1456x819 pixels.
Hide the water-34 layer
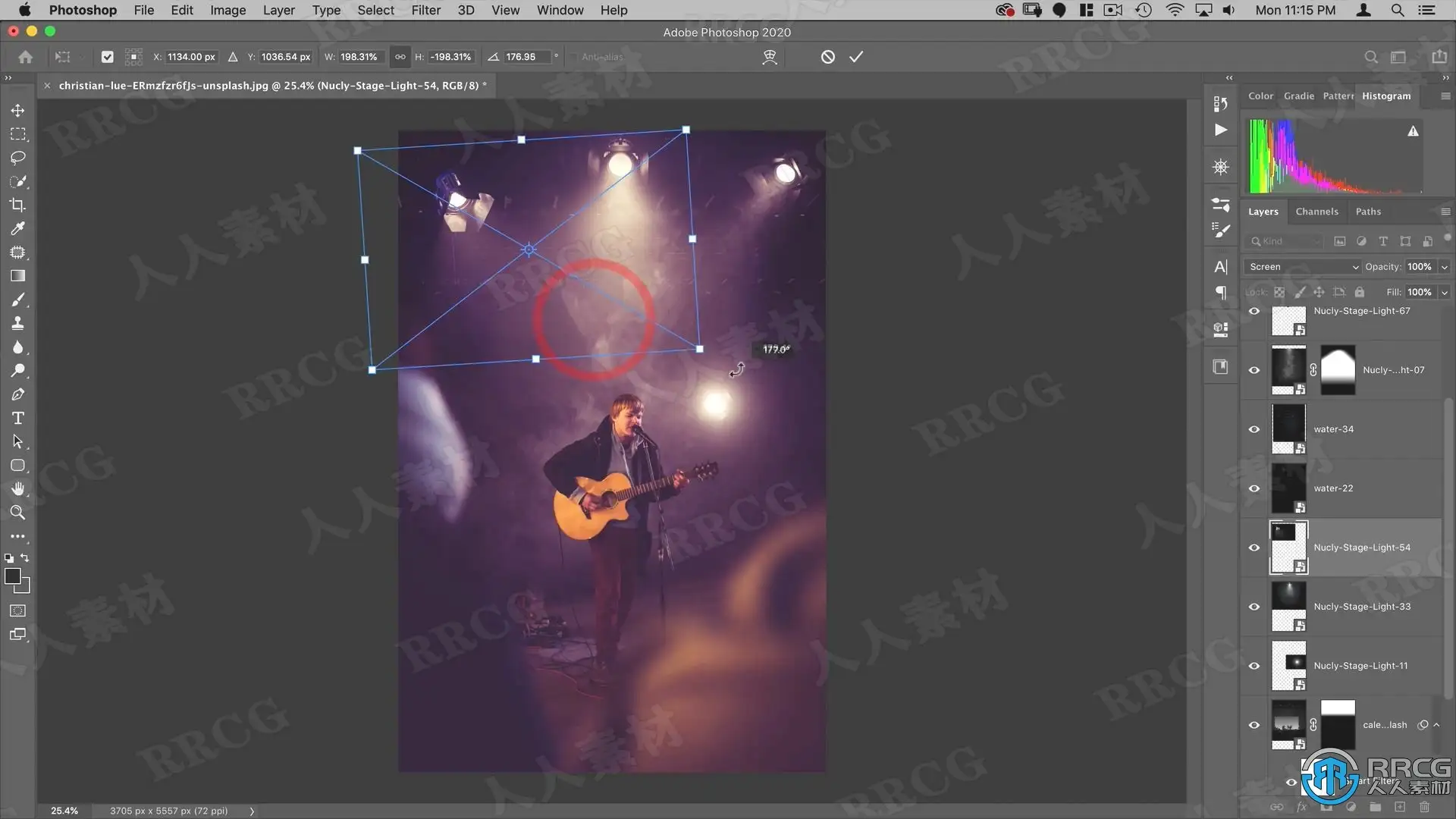click(x=1254, y=429)
